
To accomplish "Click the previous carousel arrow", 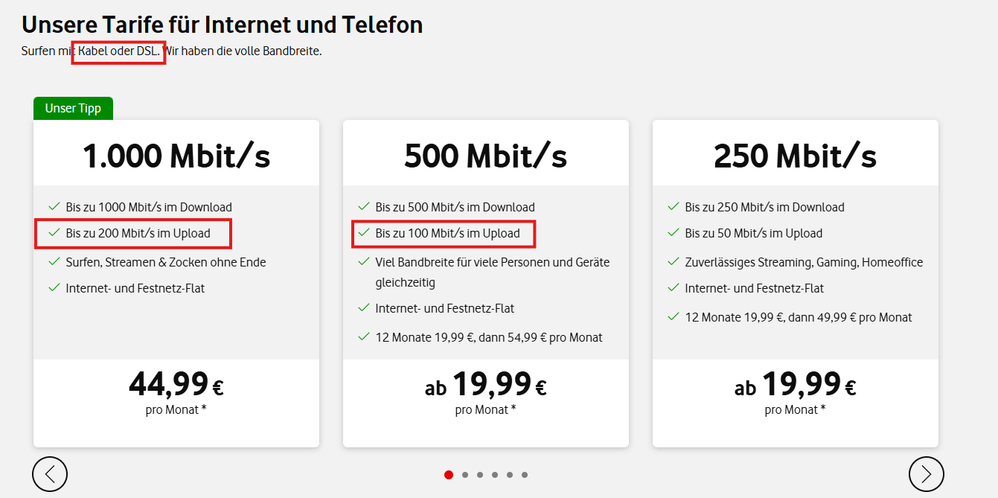I will point(50,473).
